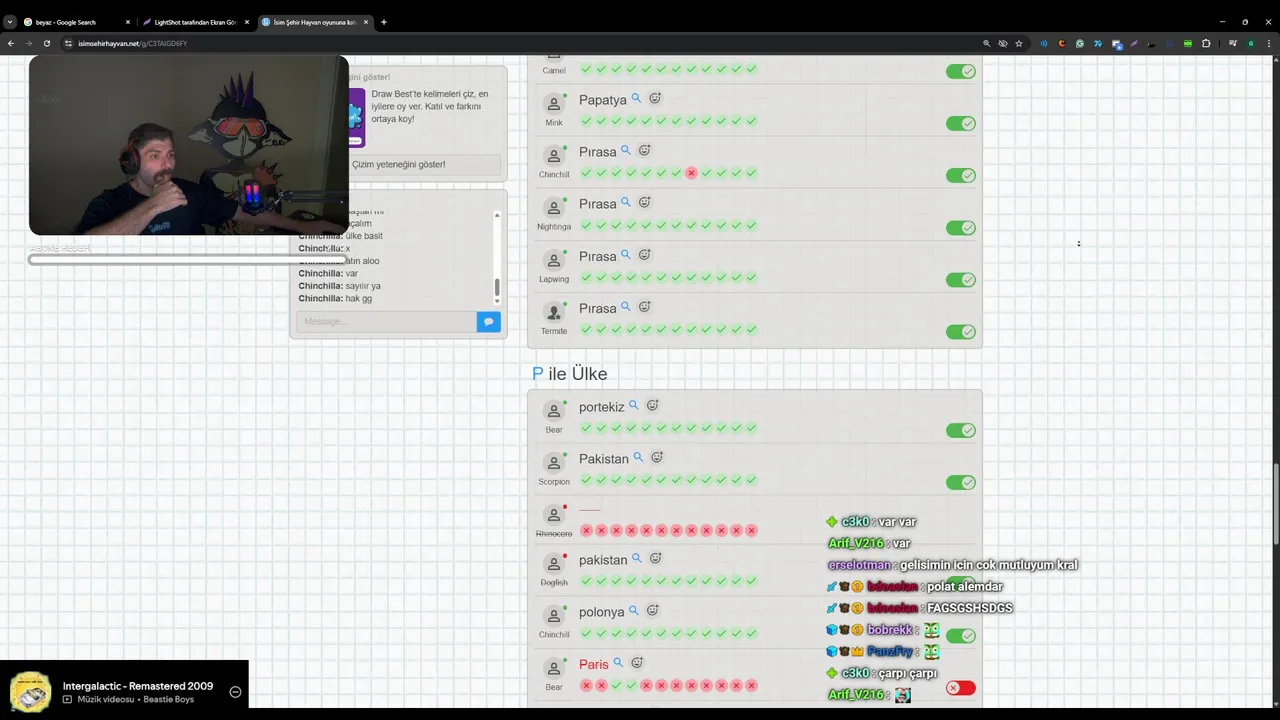React with emoji to Termite's Pırasa
1280x720 pixels.
click(645, 306)
